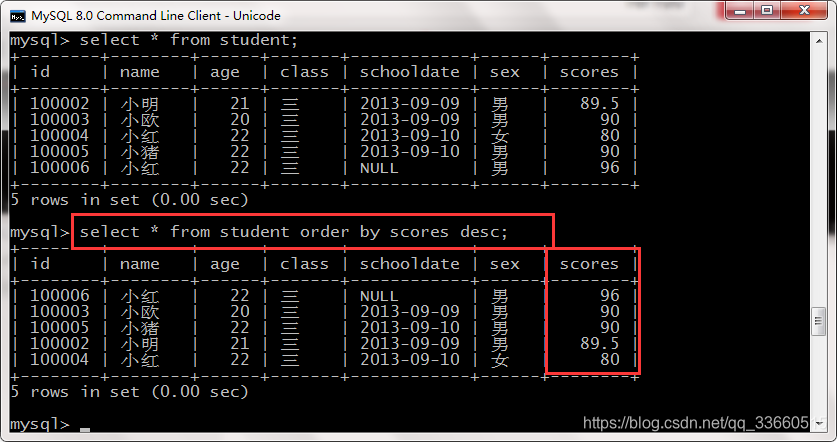Click 'class' header in sorted query result

pos(304,264)
